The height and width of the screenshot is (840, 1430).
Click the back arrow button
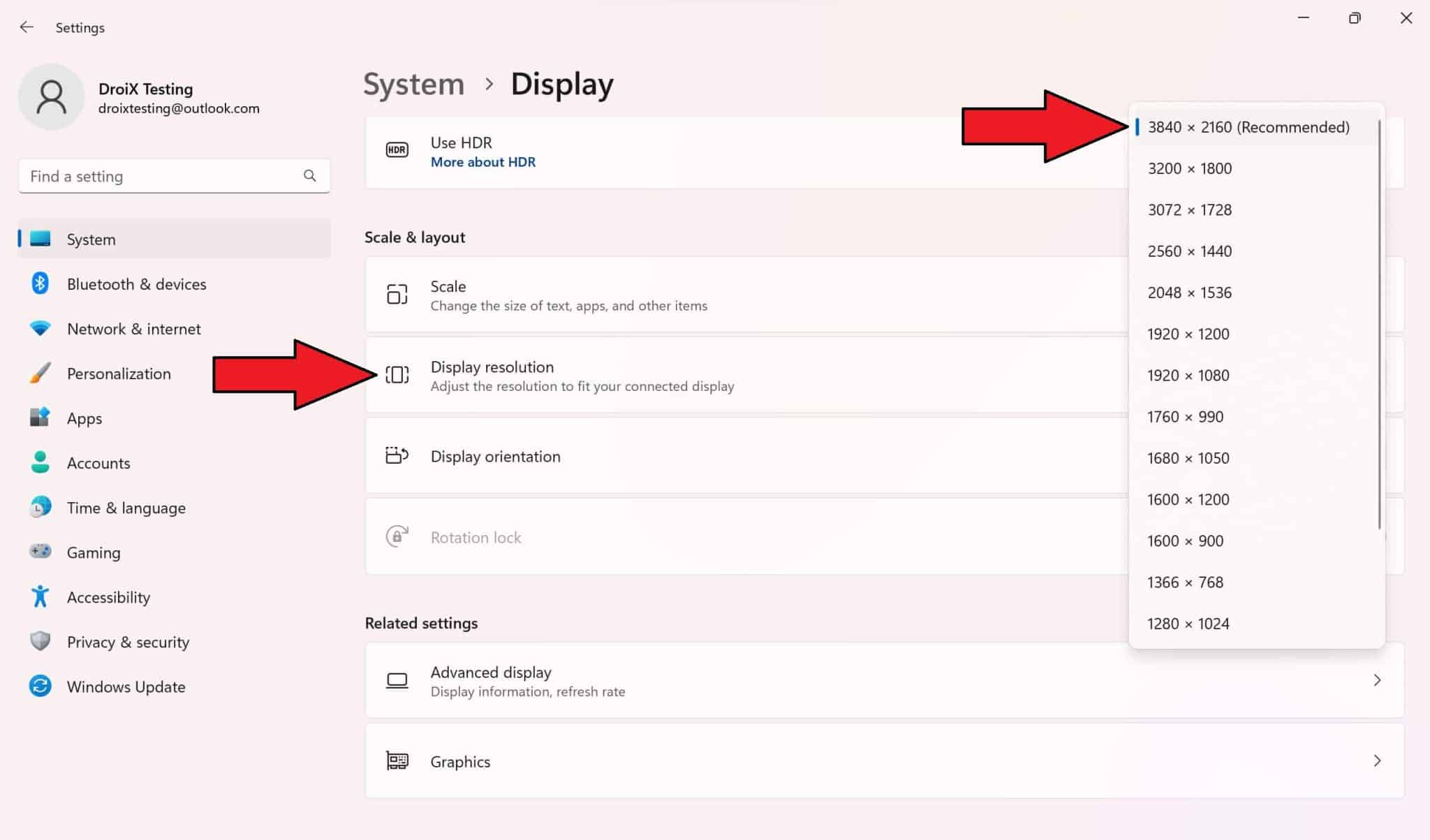click(26, 27)
